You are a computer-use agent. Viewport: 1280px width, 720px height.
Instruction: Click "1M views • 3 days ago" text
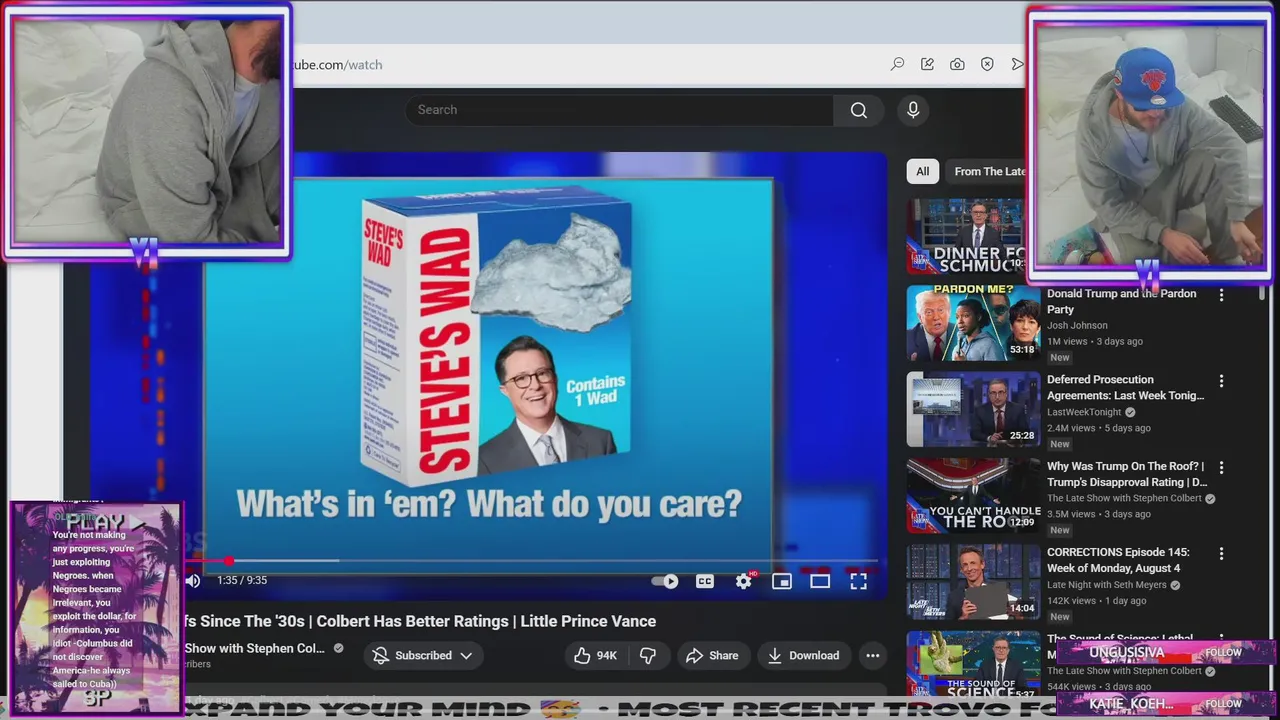click(1095, 341)
